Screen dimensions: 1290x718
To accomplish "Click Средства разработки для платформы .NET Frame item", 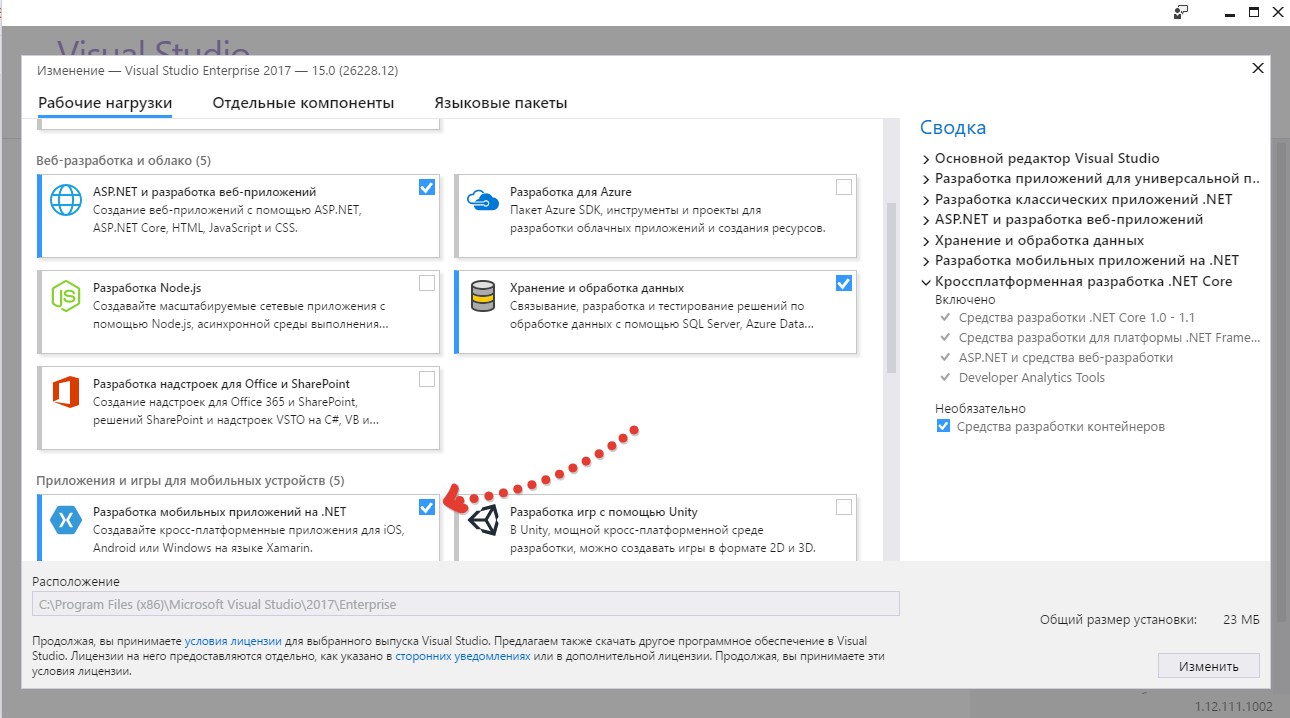I will coord(1109,337).
